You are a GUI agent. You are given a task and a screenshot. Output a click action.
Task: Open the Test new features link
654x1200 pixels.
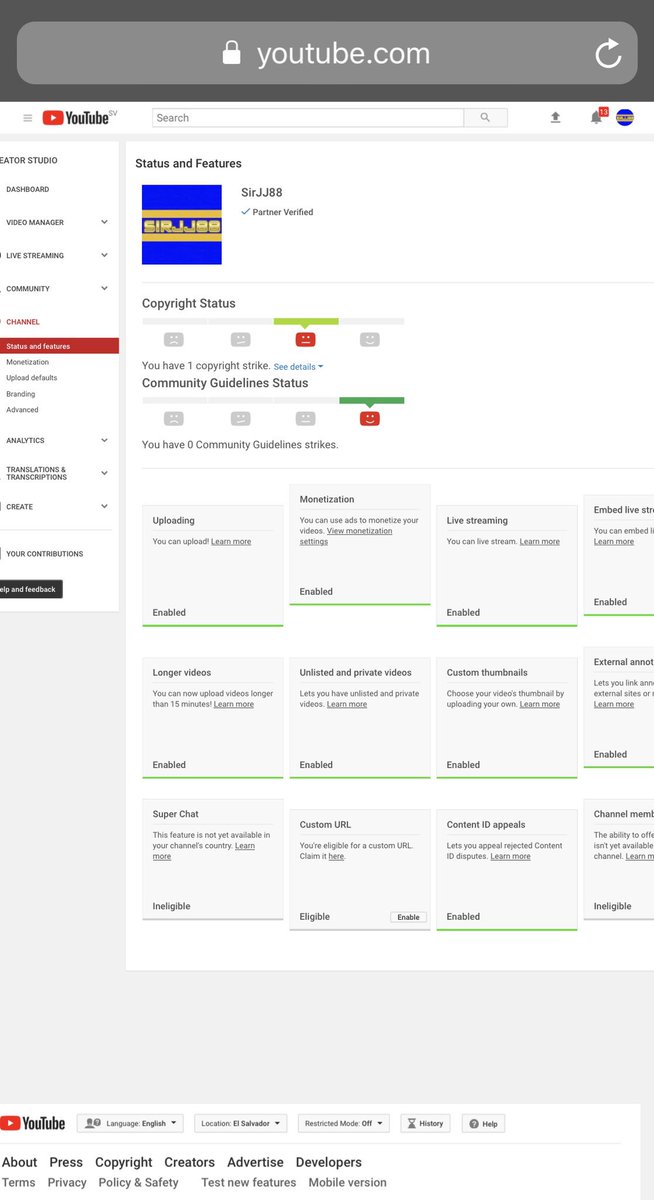[248, 1182]
